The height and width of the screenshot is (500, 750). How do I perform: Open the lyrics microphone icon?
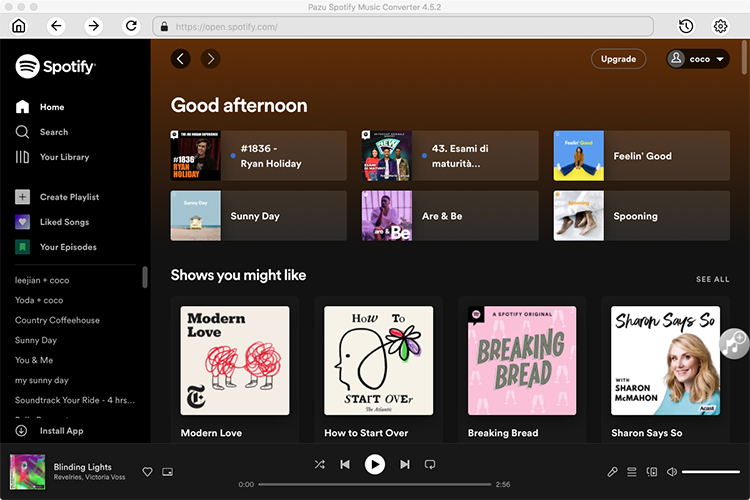[x=613, y=471]
